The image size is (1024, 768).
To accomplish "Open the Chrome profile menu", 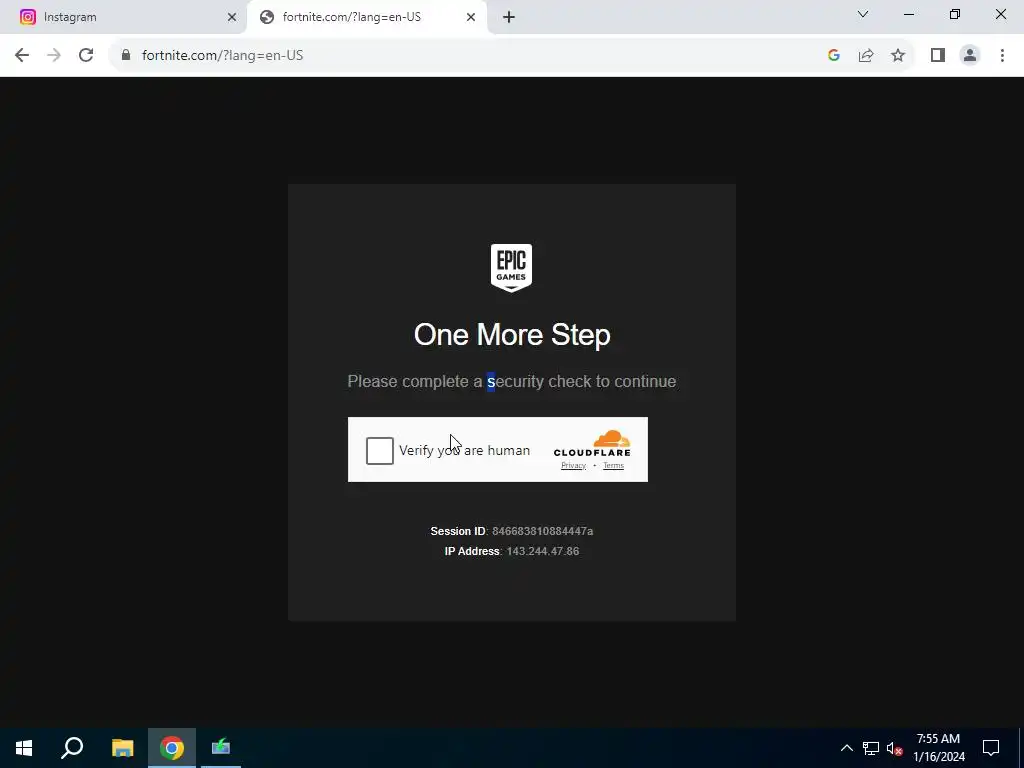I will coord(970,55).
